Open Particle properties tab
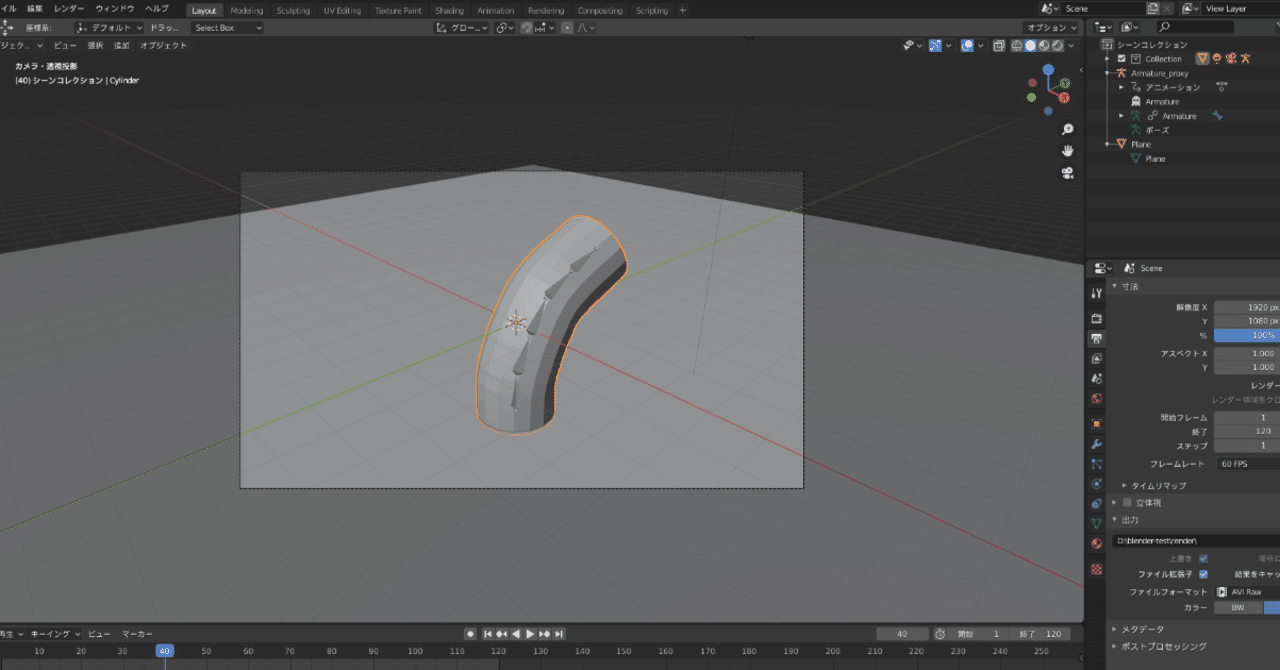The width and height of the screenshot is (1280, 670). 1097,464
